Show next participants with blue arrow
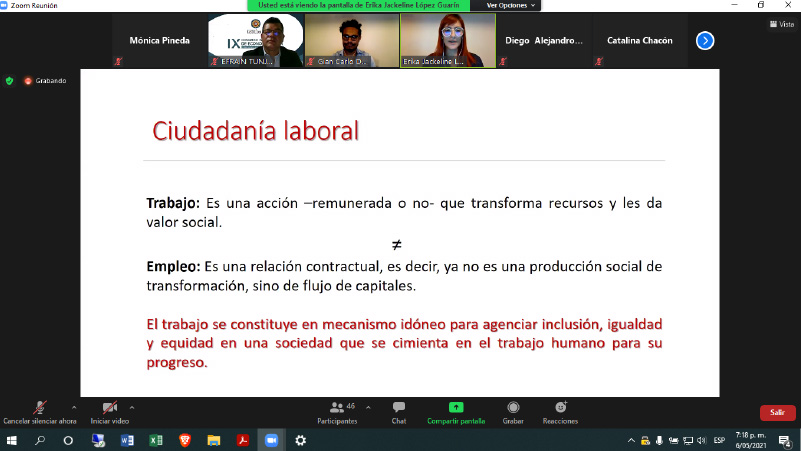This screenshot has height=451, width=801. tap(705, 40)
